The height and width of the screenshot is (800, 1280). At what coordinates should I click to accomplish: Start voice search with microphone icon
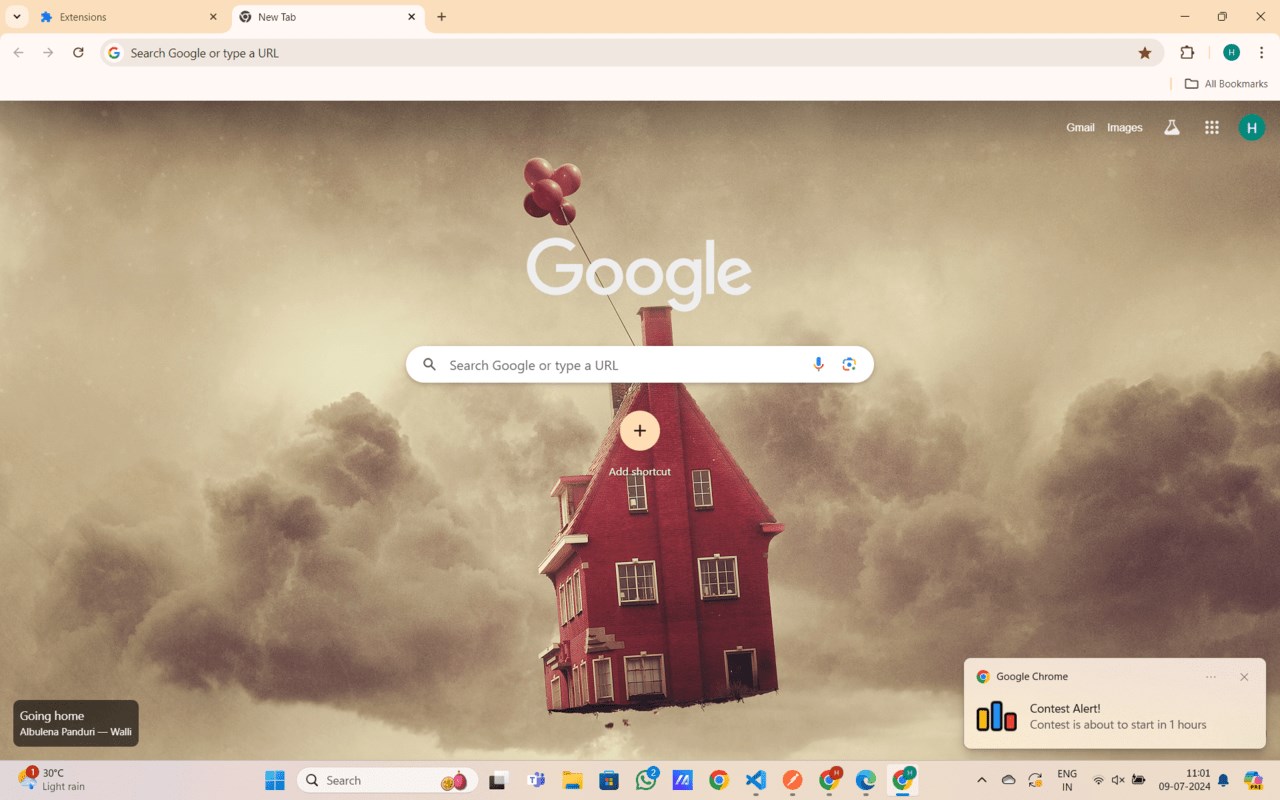[x=818, y=365]
